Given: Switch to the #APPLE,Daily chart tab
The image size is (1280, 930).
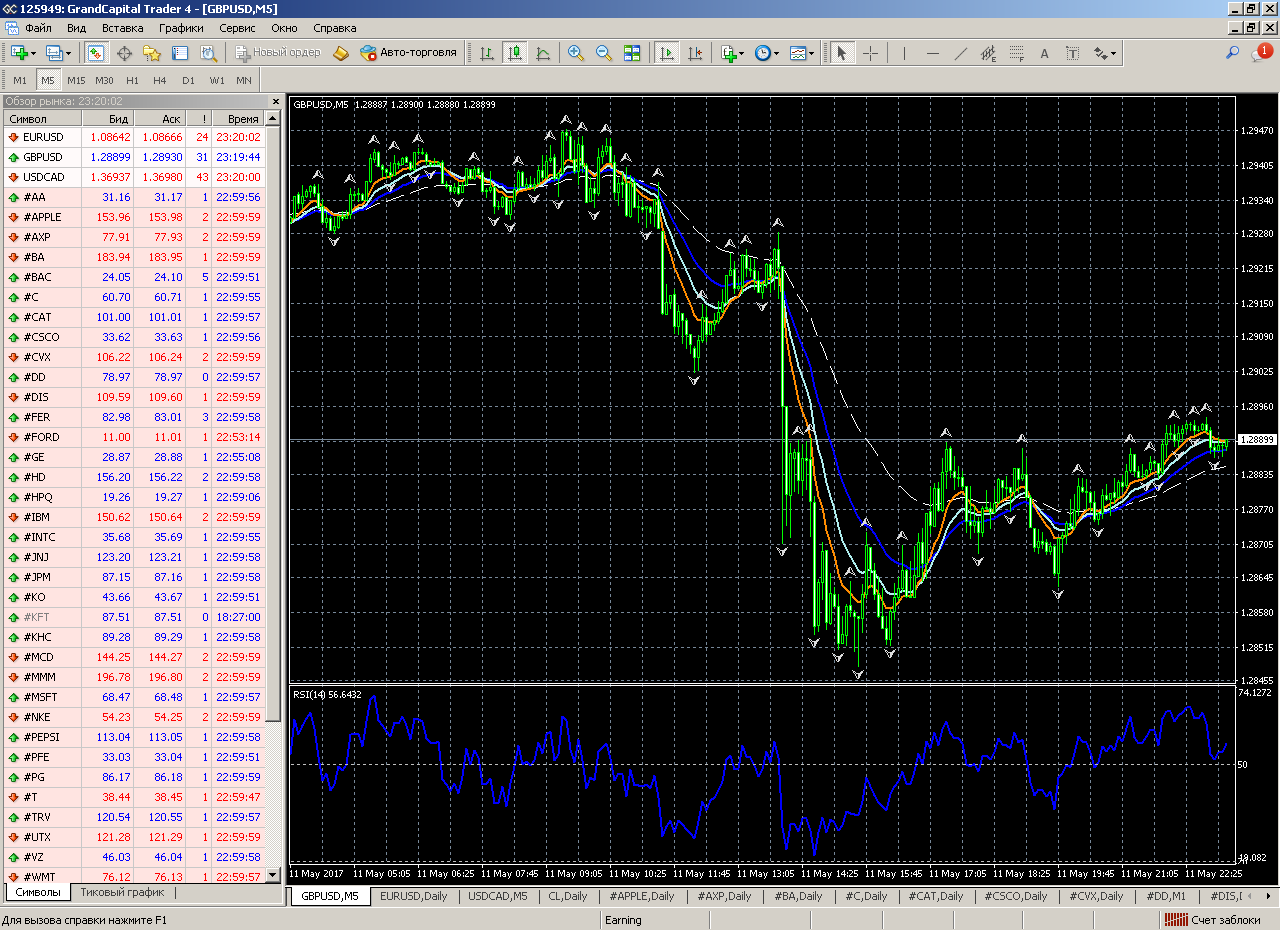Looking at the screenshot, I should coord(641,896).
